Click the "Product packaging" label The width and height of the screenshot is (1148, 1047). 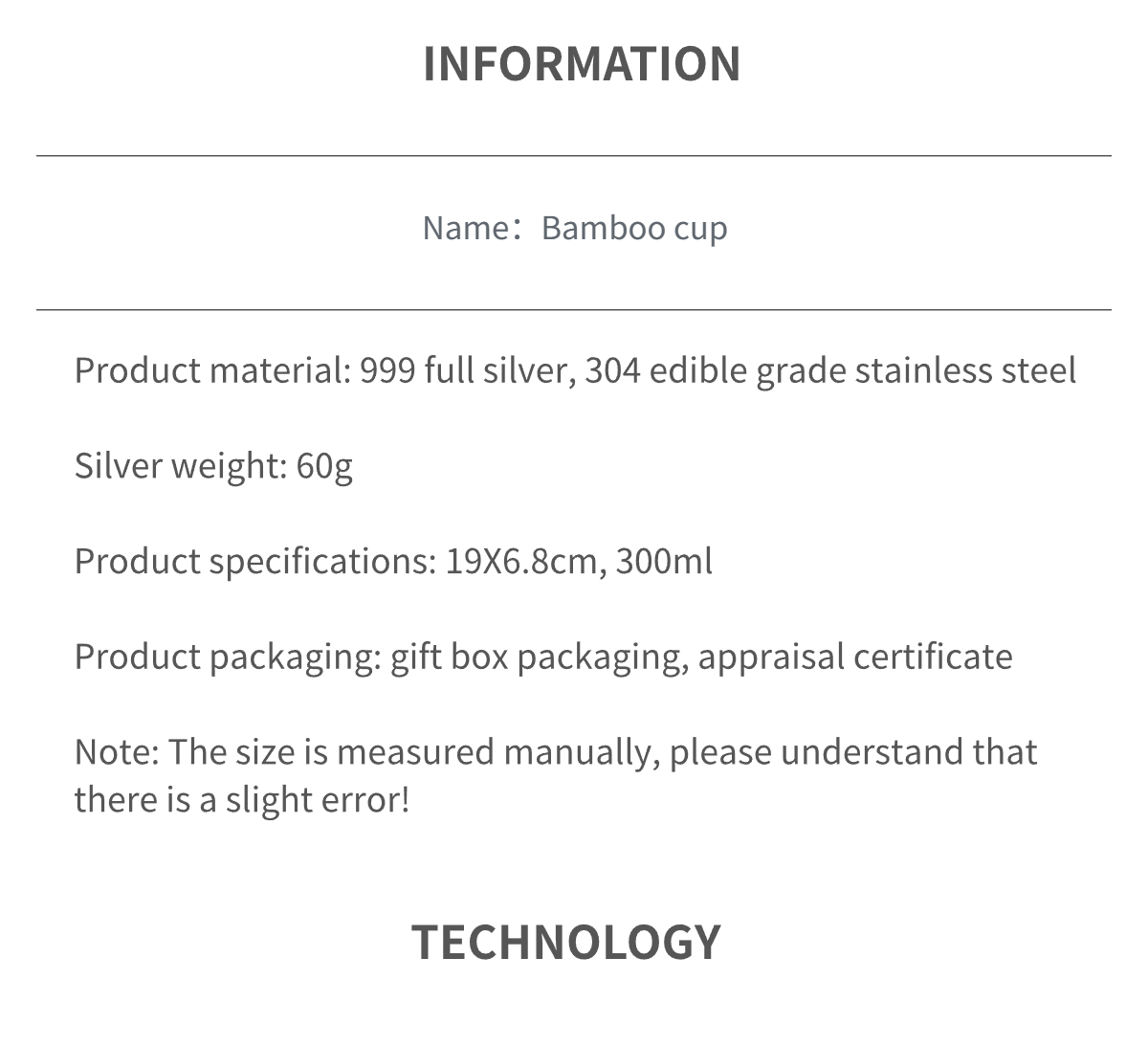tap(228, 657)
